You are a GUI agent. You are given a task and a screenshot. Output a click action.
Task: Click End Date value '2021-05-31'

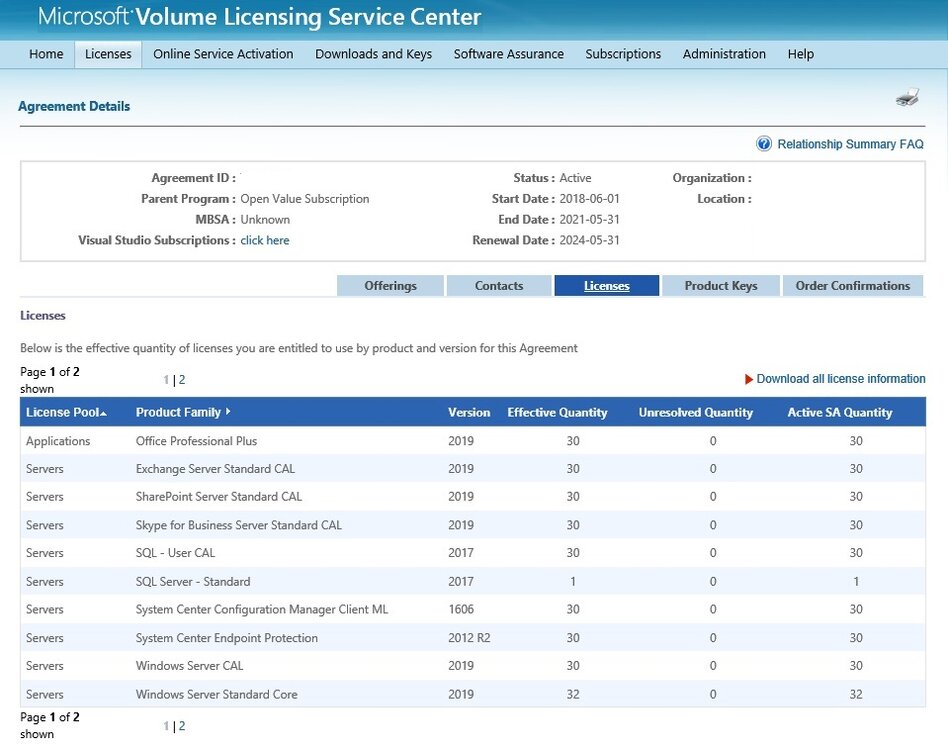point(589,219)
